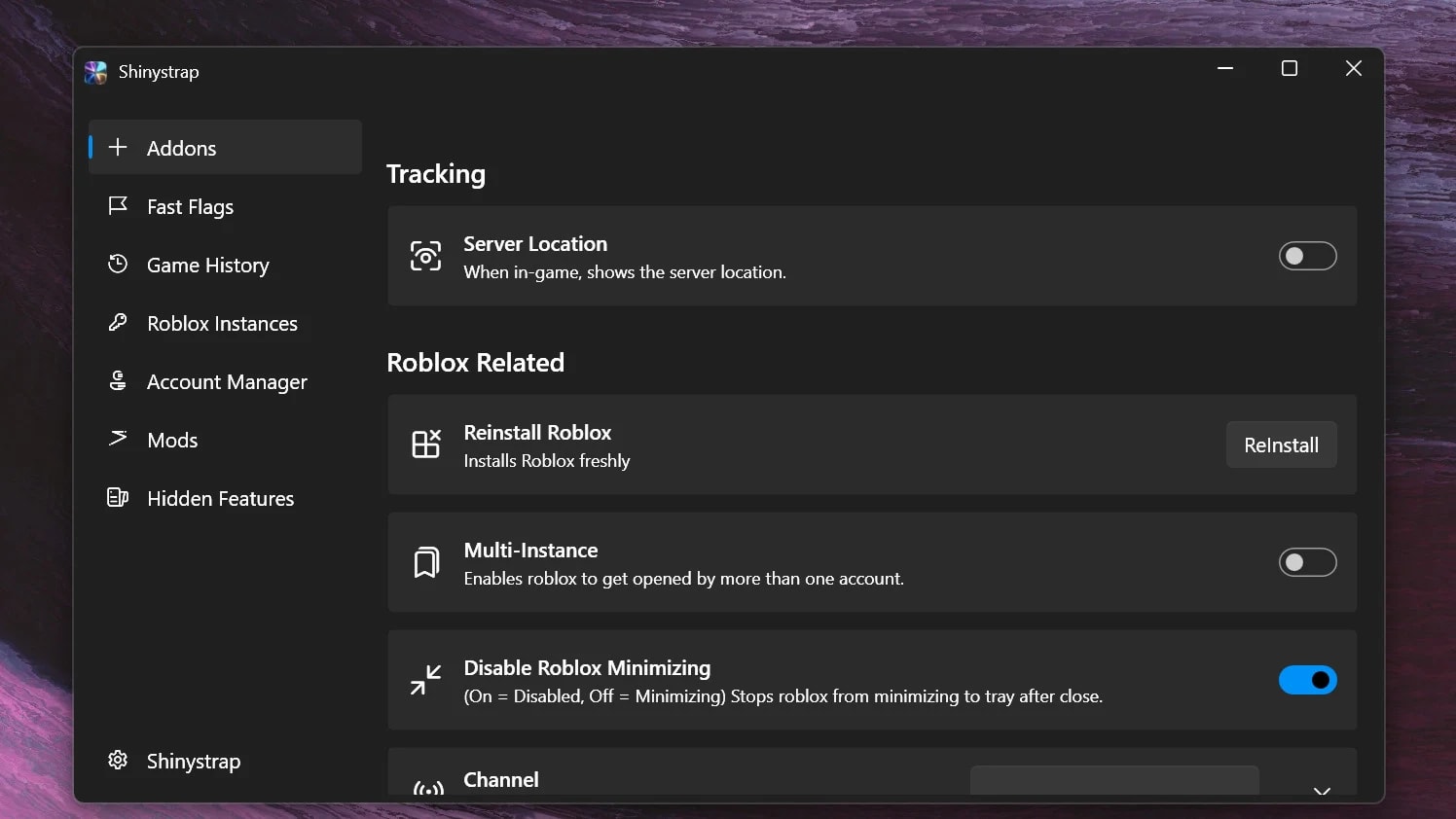The height and width of the screenshot is (819, 1456).
Task: Click the Disable Roblox Minimizing title
Action: [x=587, y=667]
